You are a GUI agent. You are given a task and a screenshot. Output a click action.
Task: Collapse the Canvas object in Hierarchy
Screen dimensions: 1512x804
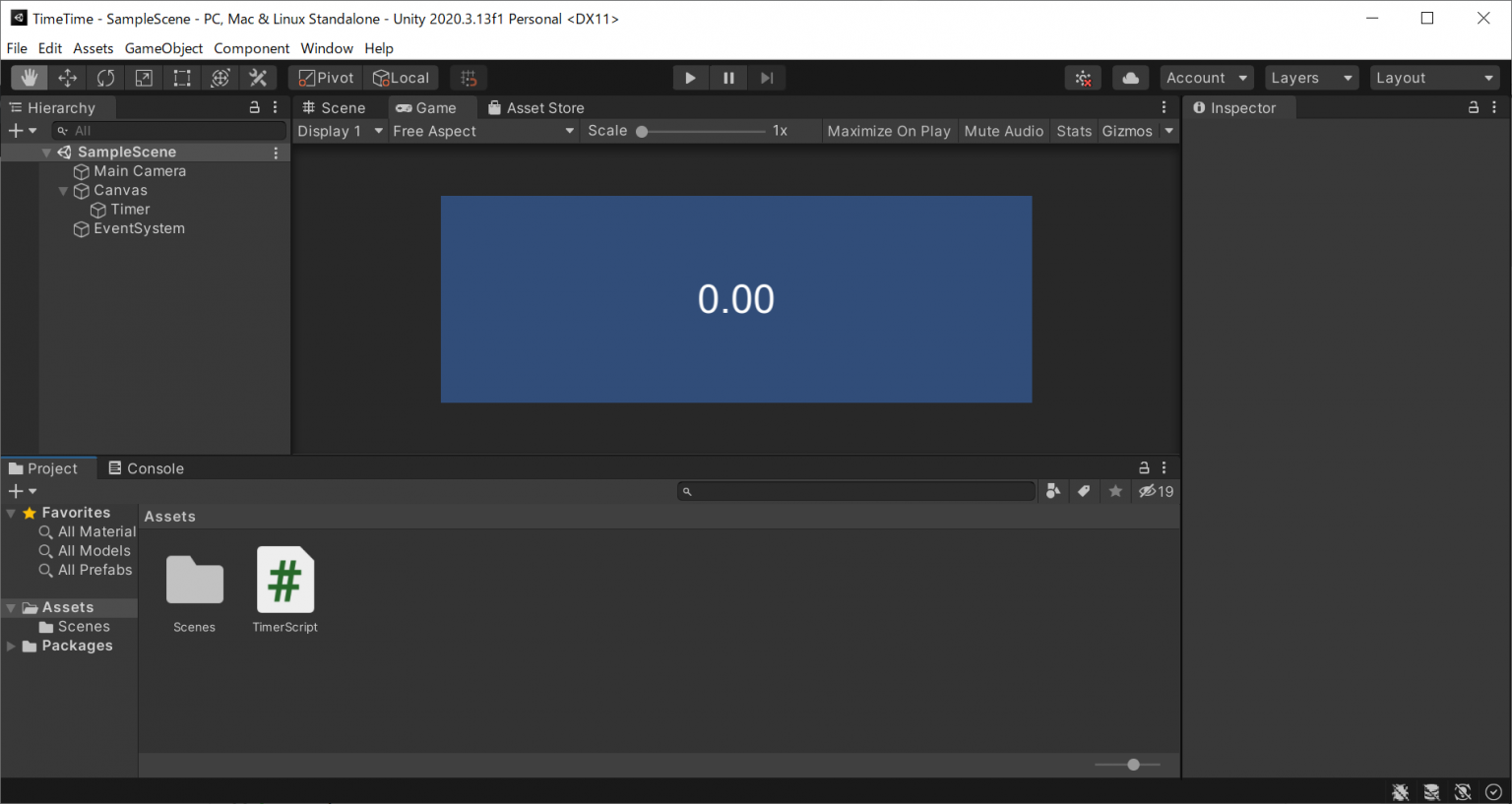[x=63, y=190]
